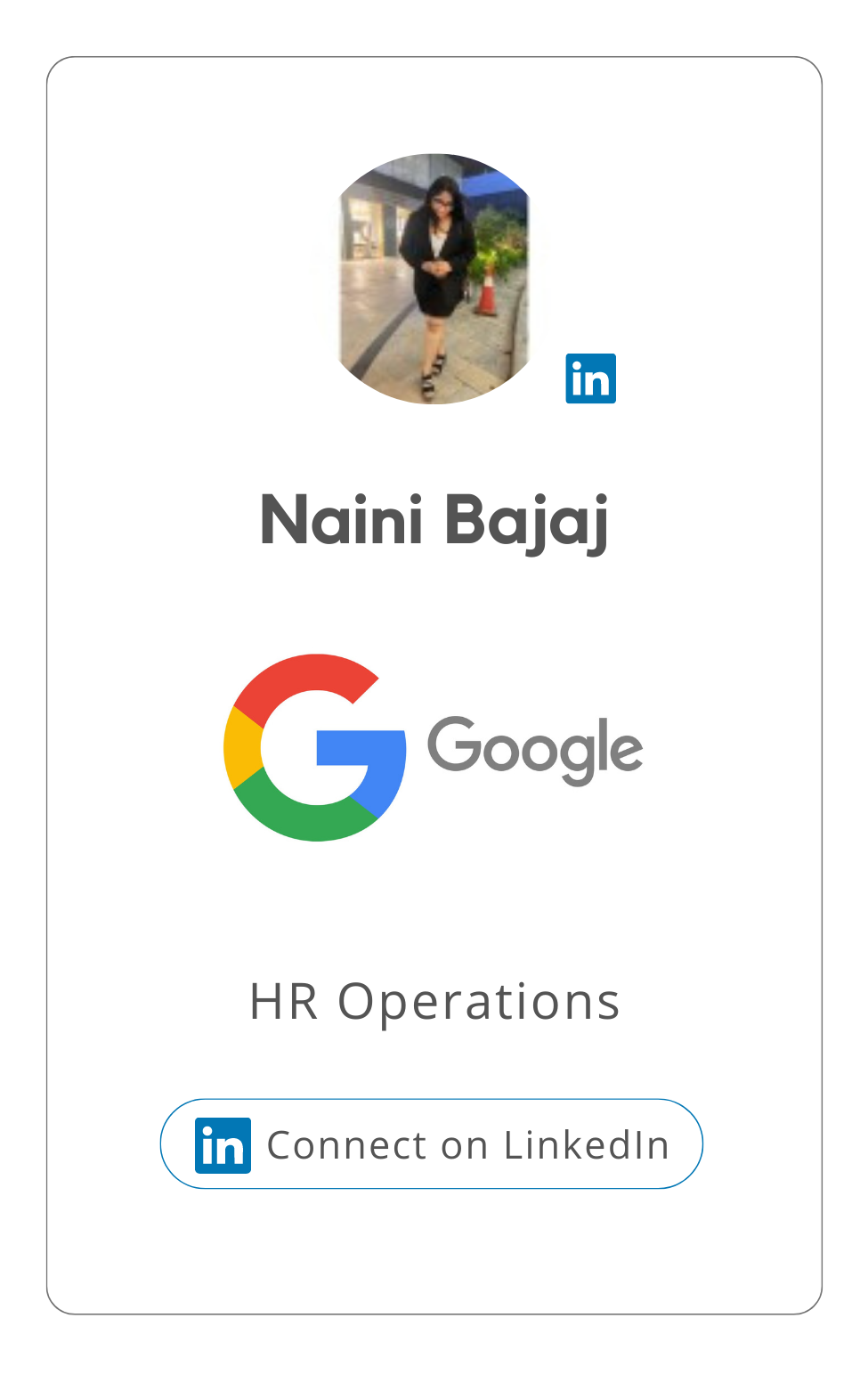Click the first name "Naini"
This screenshot has width=868, height=1375.
point(341,519)
